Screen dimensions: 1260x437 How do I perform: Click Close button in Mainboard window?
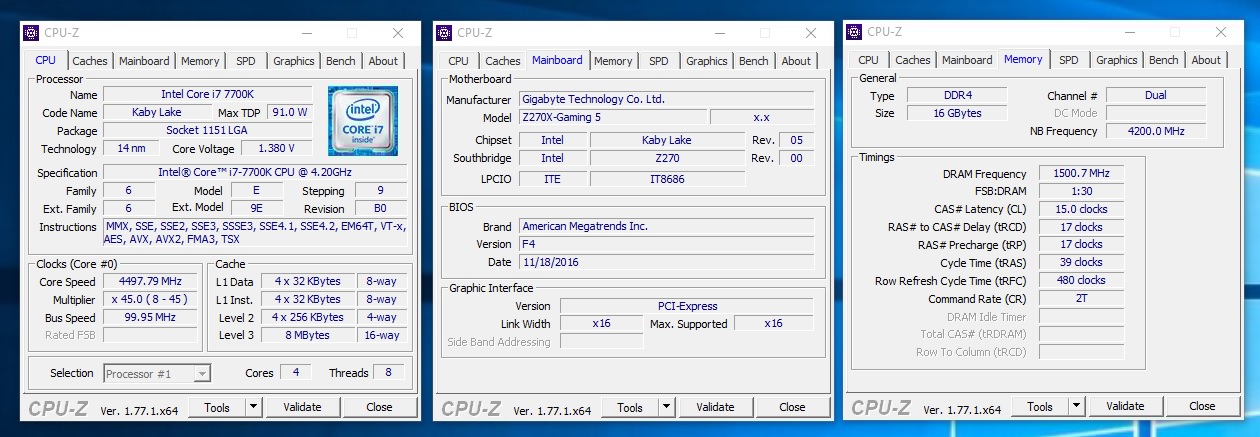(792, 407)
